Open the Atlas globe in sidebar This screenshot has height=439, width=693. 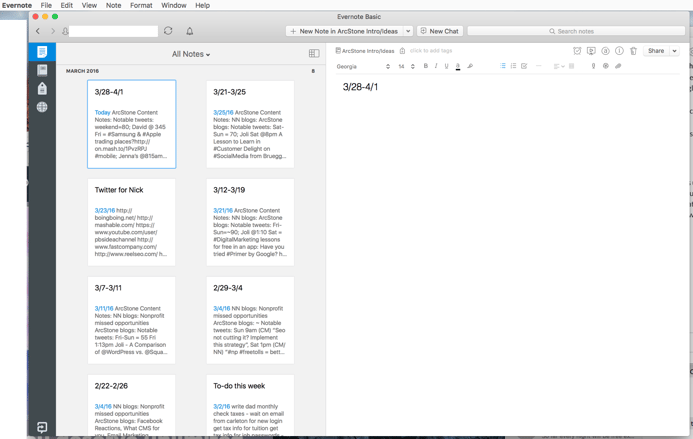tap(42, 107)
